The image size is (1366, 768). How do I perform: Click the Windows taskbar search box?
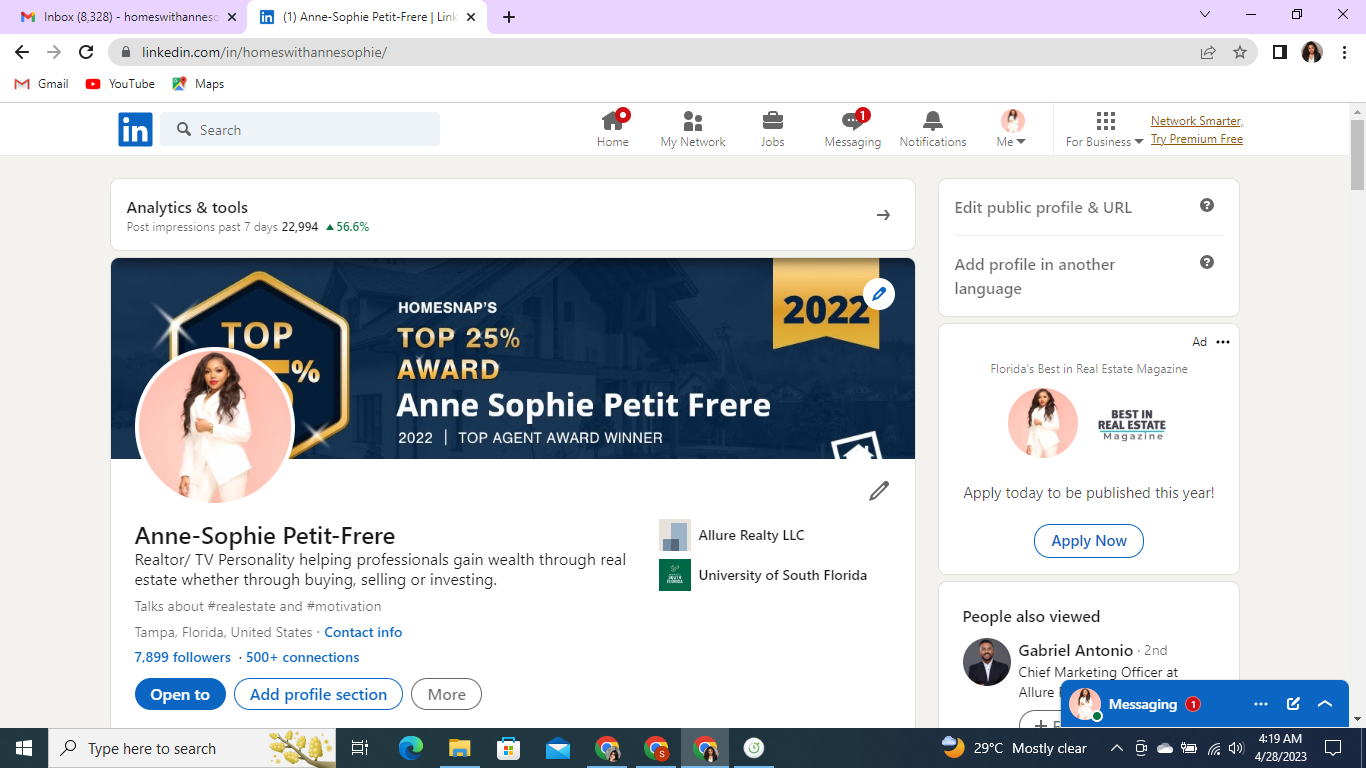coord(192,748)
